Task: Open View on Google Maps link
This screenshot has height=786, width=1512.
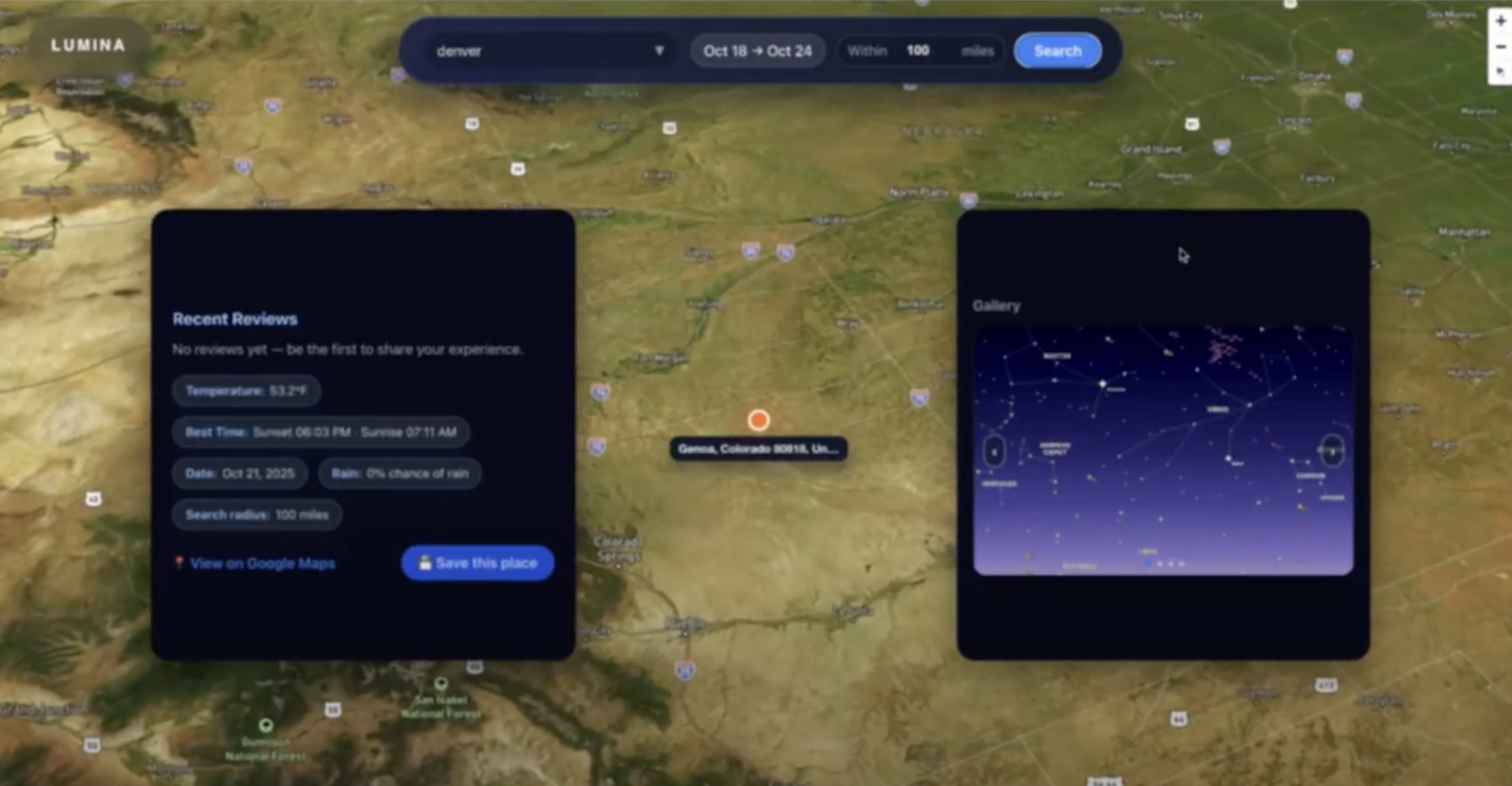Action: [262, 564]
